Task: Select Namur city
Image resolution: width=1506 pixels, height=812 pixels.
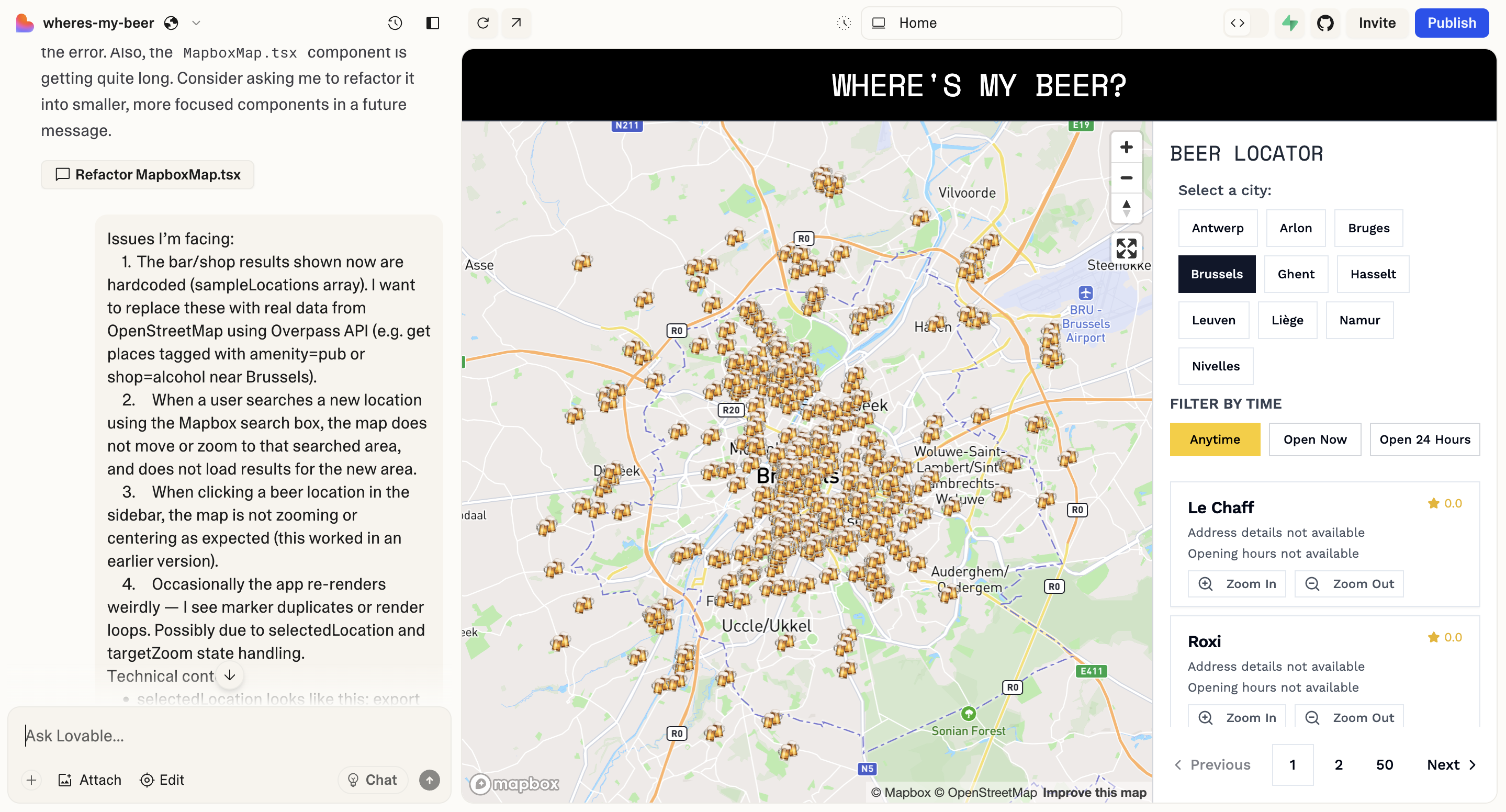Action: click(1359, 320)
